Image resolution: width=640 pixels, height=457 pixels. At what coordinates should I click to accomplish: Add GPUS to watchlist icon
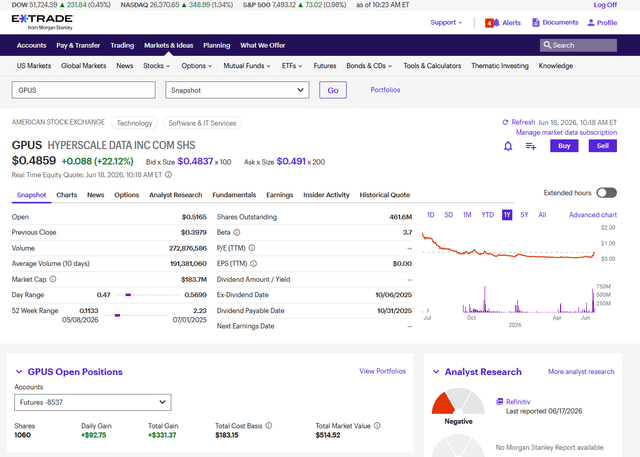pos(531,146)
